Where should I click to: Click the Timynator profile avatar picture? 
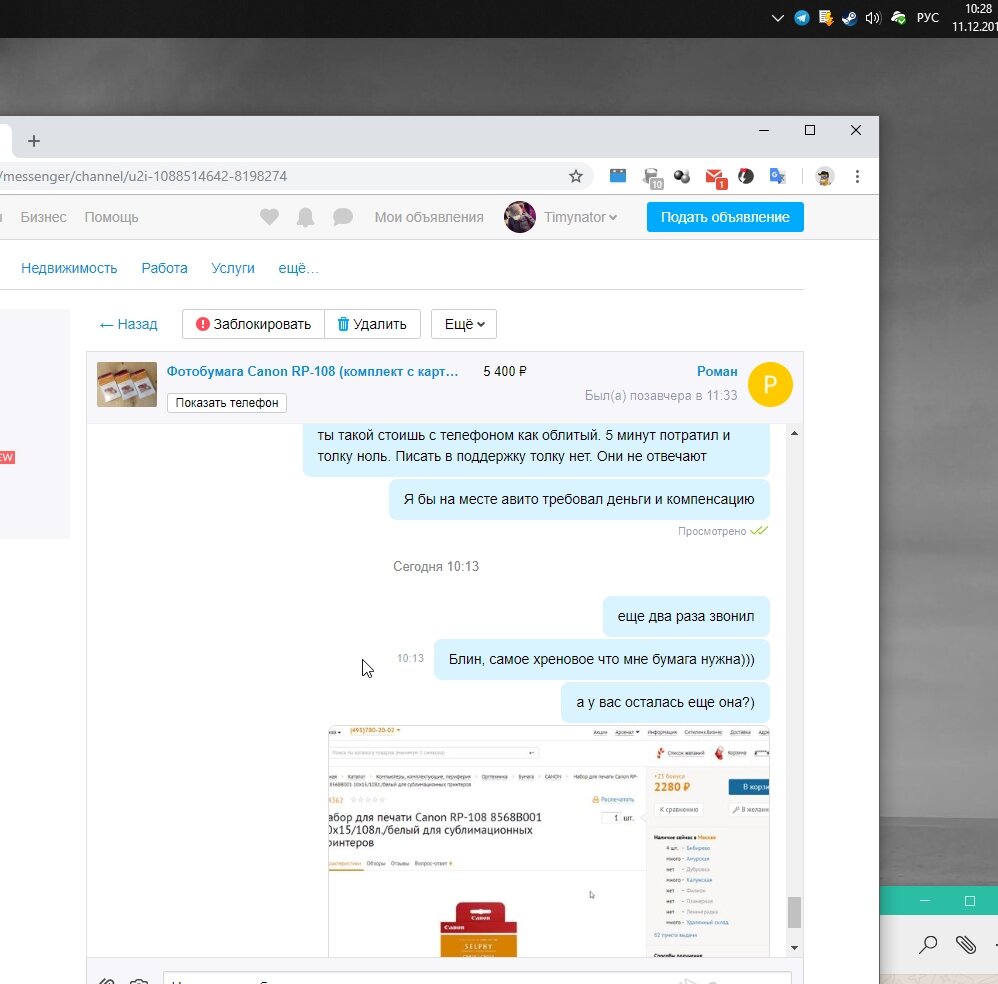pyautogui.click(x=519, y=217)
